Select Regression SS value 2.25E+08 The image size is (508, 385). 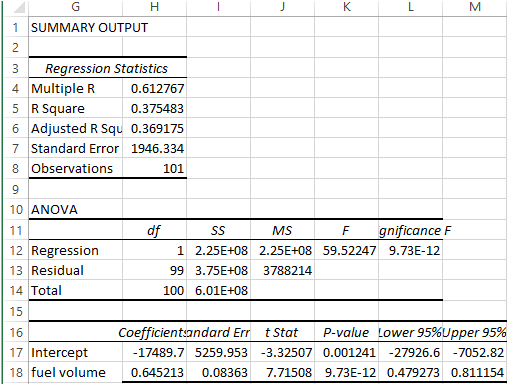pyautogui.click(x=218, y=250)
